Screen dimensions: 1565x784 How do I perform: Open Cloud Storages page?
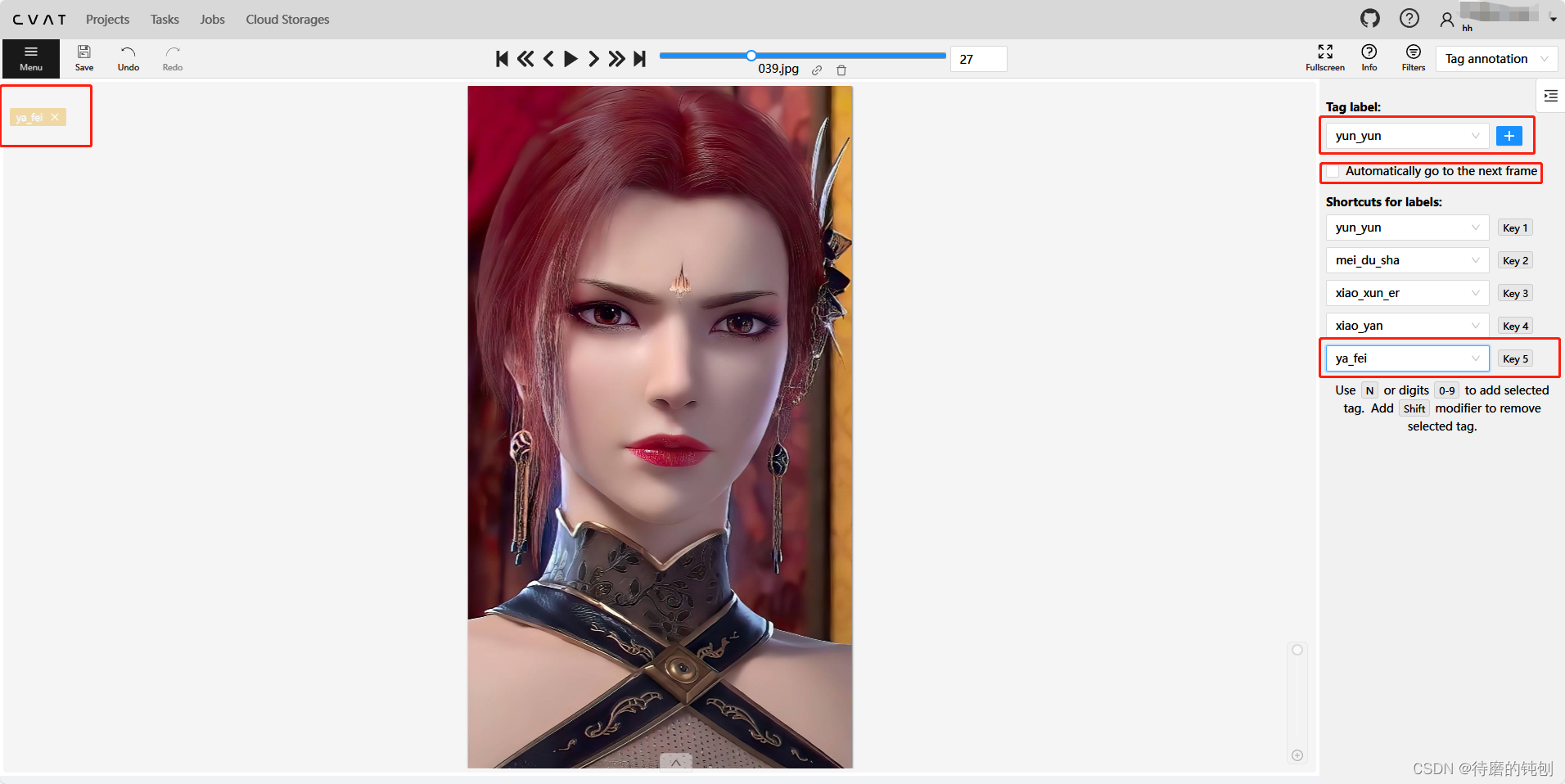(x=287, y=19)
